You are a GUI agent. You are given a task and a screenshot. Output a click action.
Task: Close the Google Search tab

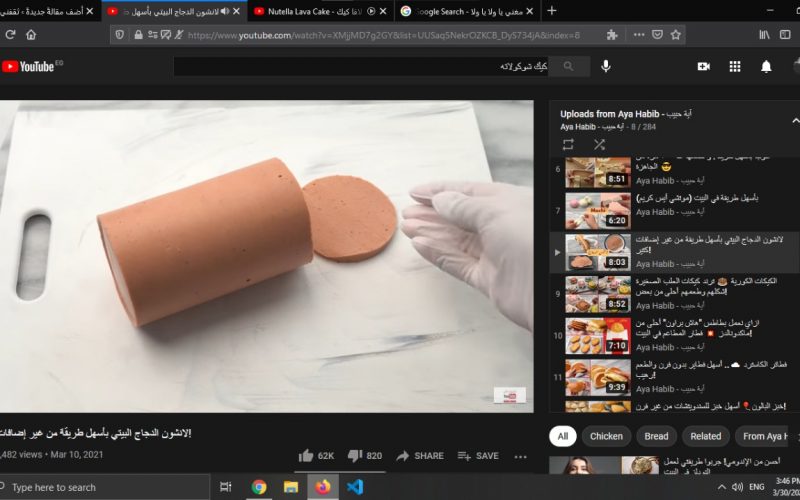[x=530, y=11]
